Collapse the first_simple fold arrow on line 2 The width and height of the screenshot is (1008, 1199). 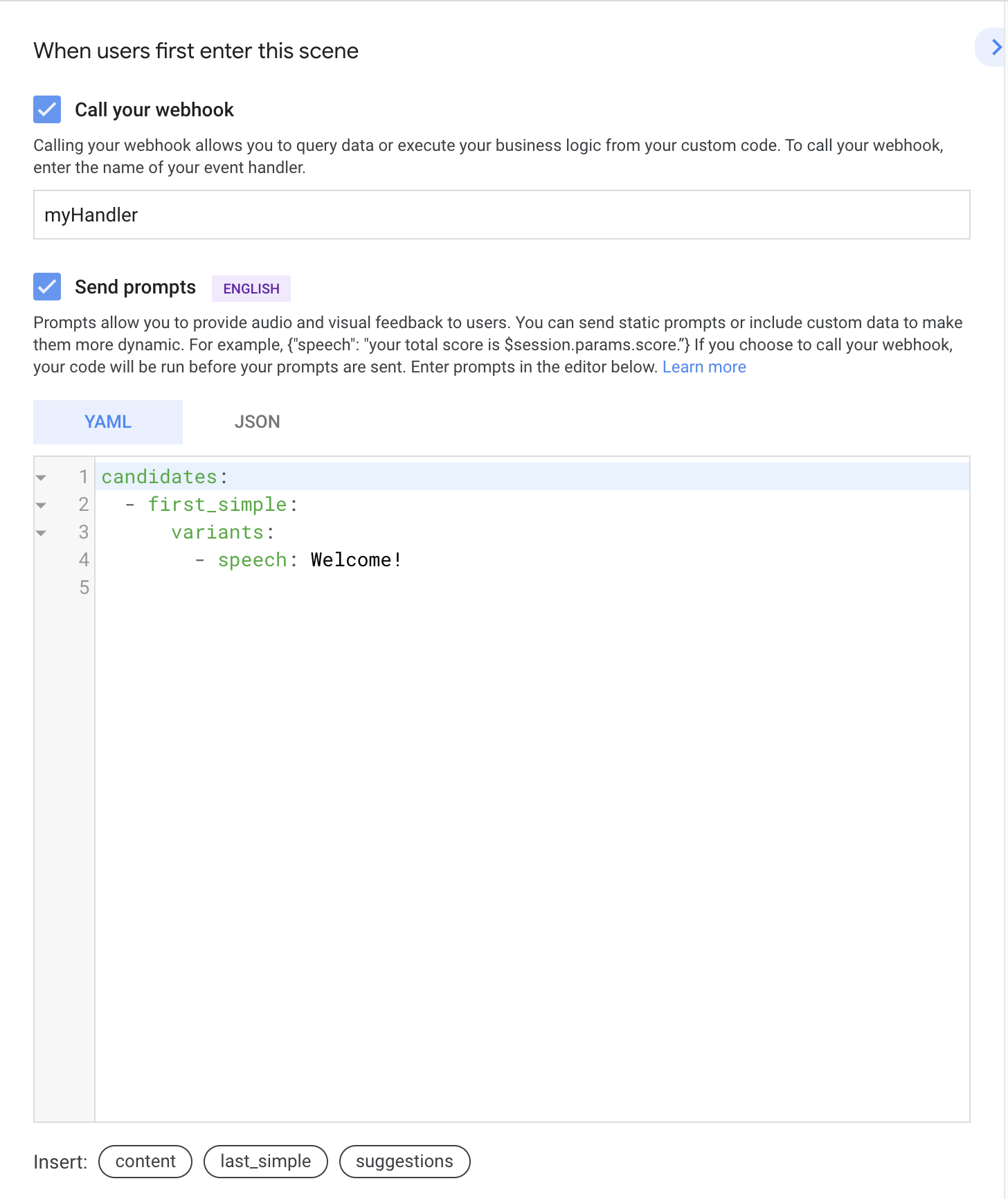click(42, 505)
